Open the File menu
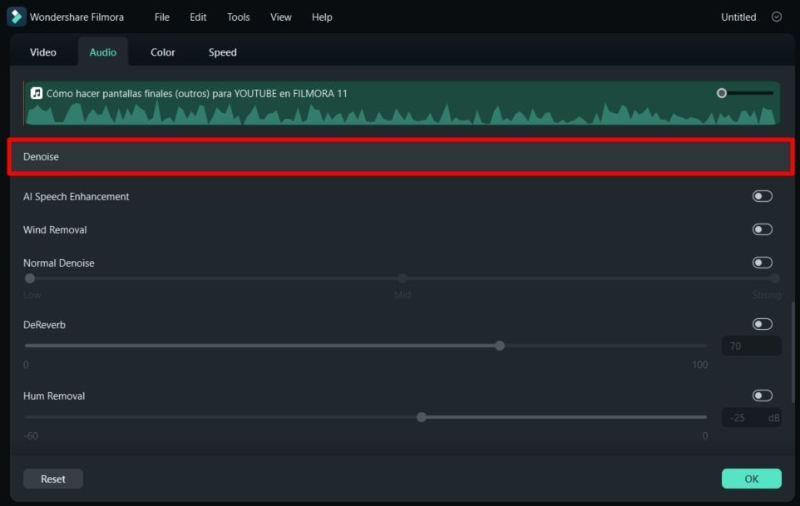 (162, 17)
